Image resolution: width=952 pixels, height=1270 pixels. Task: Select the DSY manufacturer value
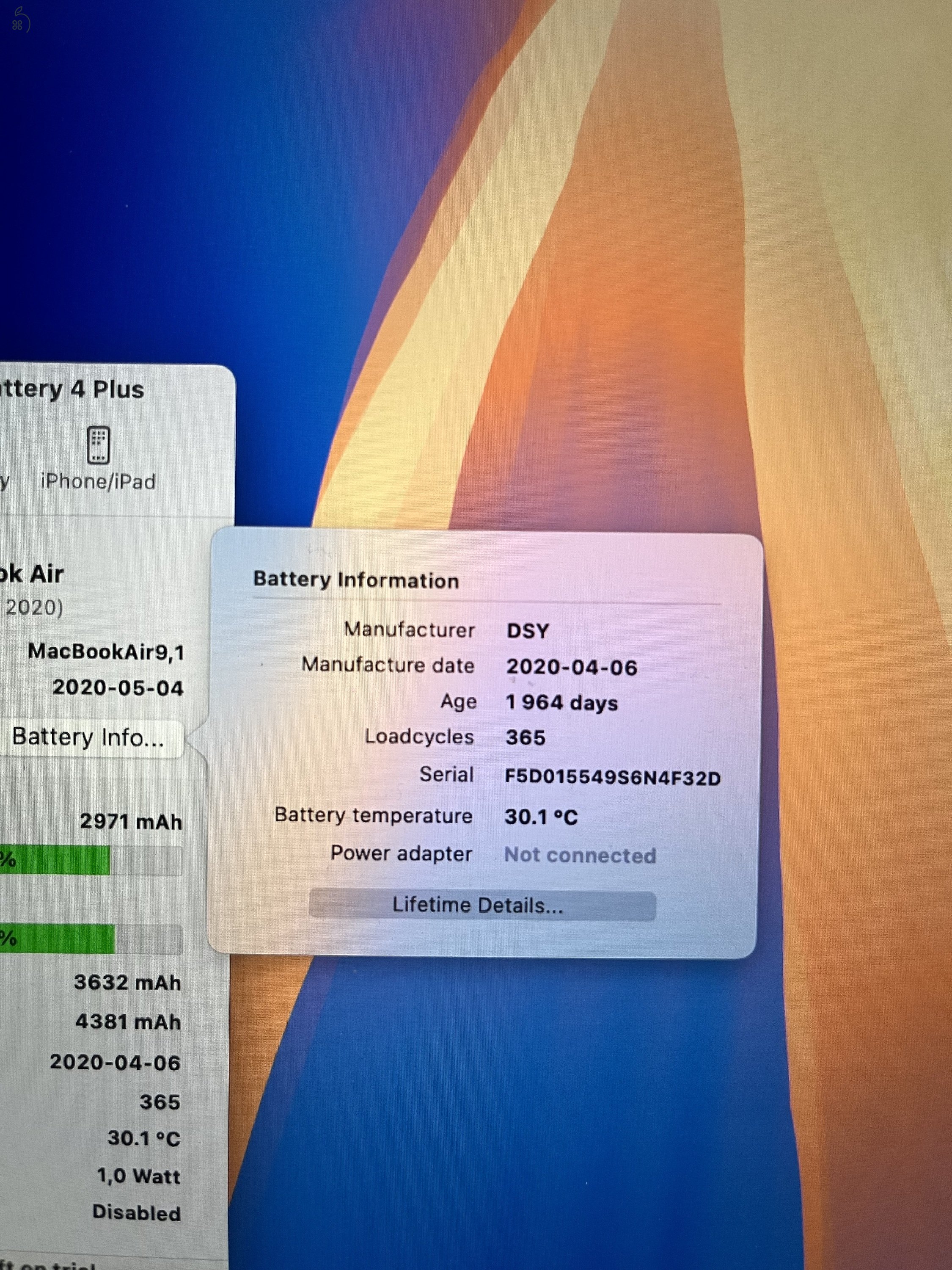click(527, 631)
